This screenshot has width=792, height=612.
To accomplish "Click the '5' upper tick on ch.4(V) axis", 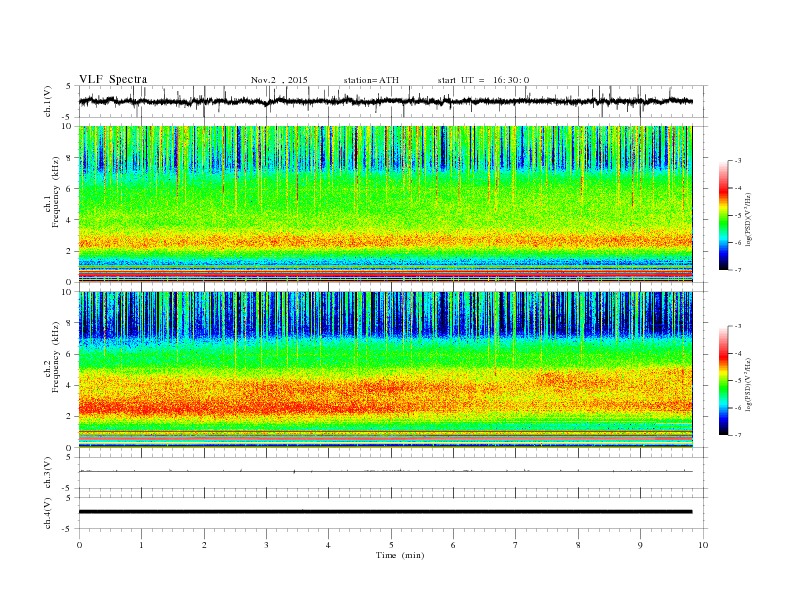I will [x=70, y=497].
